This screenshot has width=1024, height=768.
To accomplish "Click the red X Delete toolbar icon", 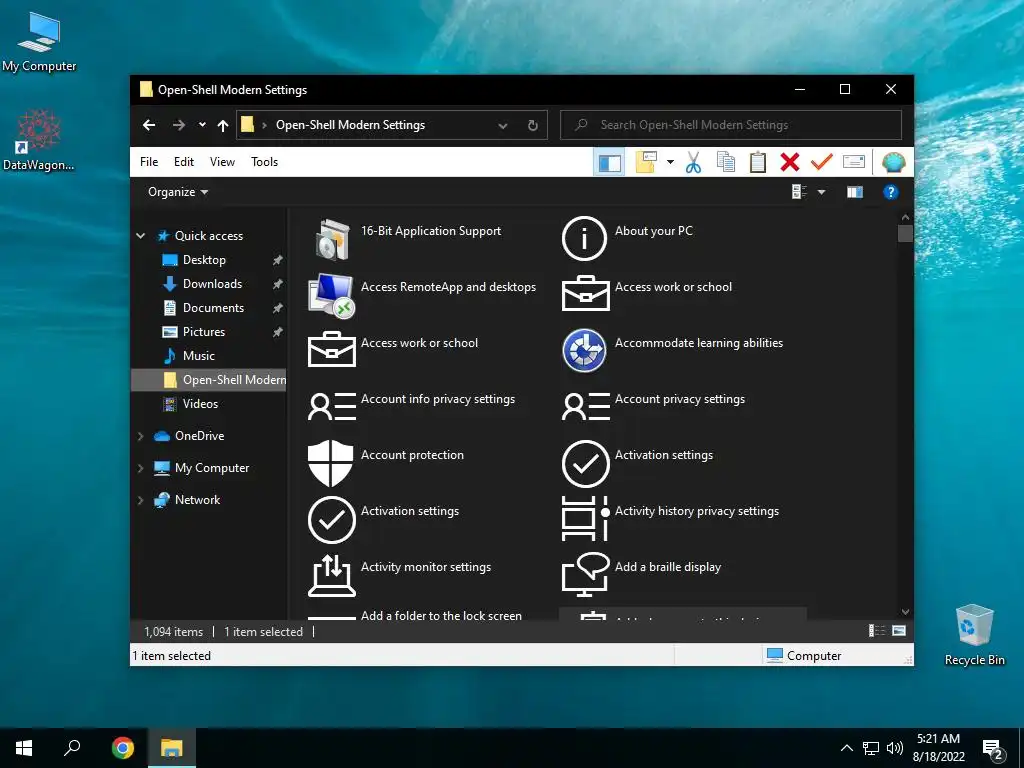I will (x=790, y=162).
